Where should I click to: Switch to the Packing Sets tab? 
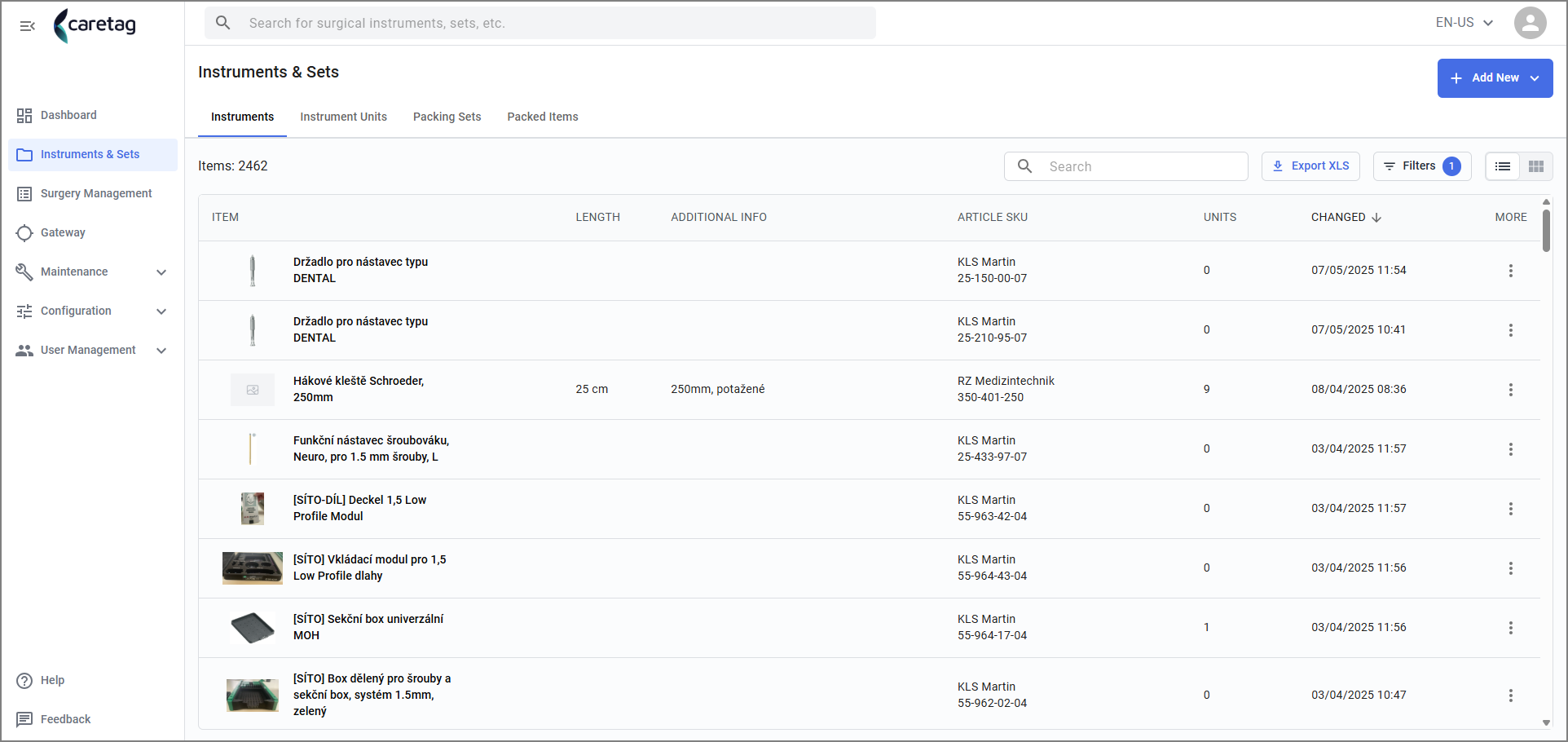[x=447, y=117]
